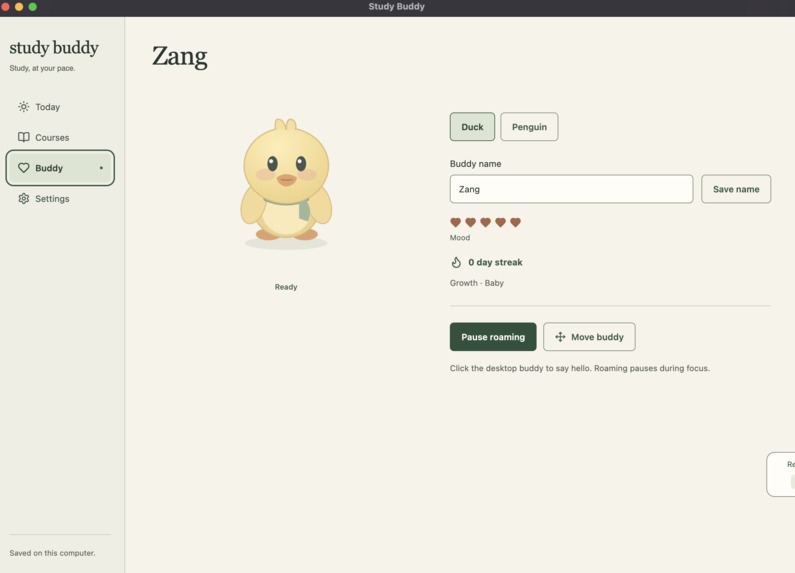Click the fifth mood heart
Image resolution: width=795 pixels, height=573 pixels.
point(515,222)
